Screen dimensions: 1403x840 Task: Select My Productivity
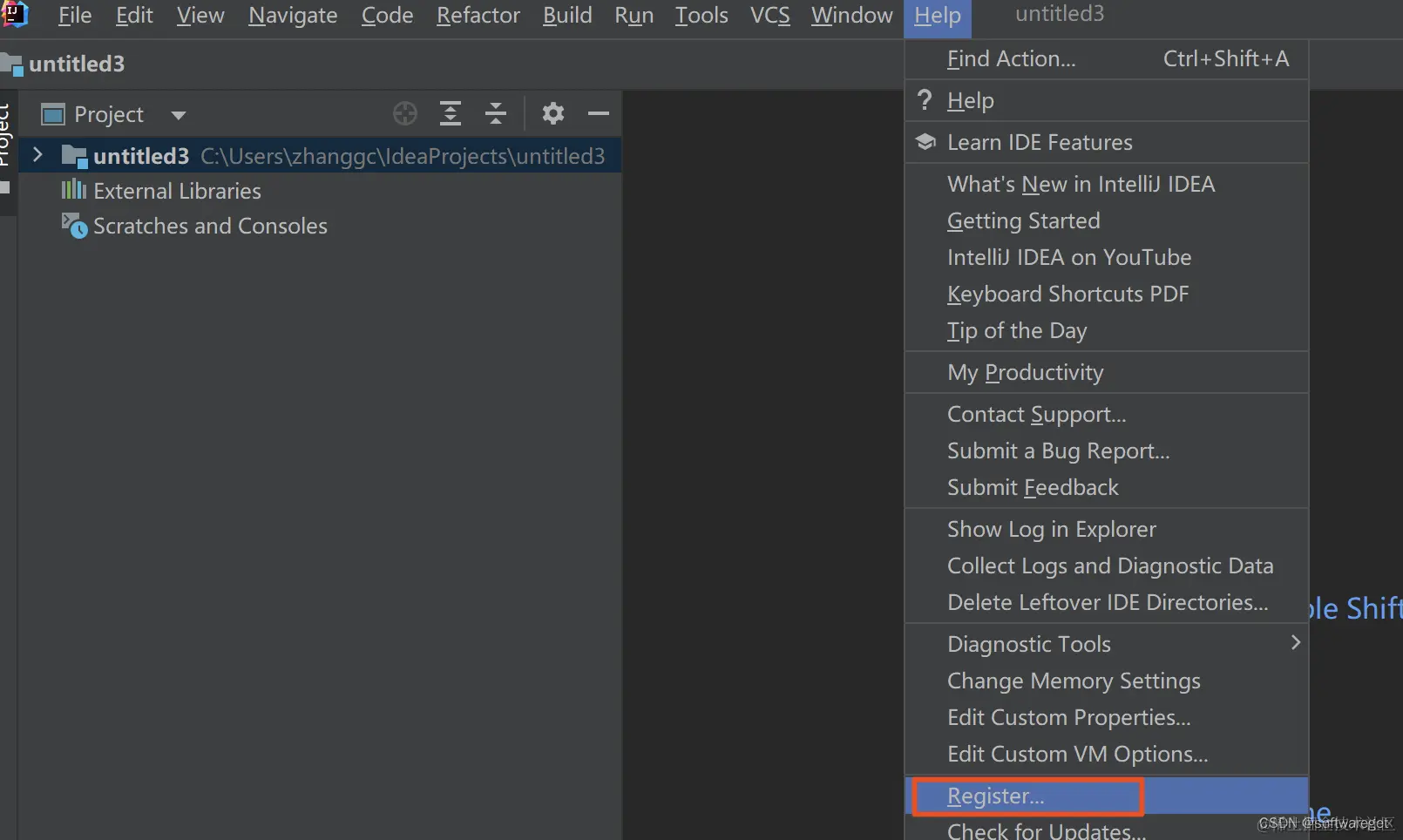(x=1107, y=372)
